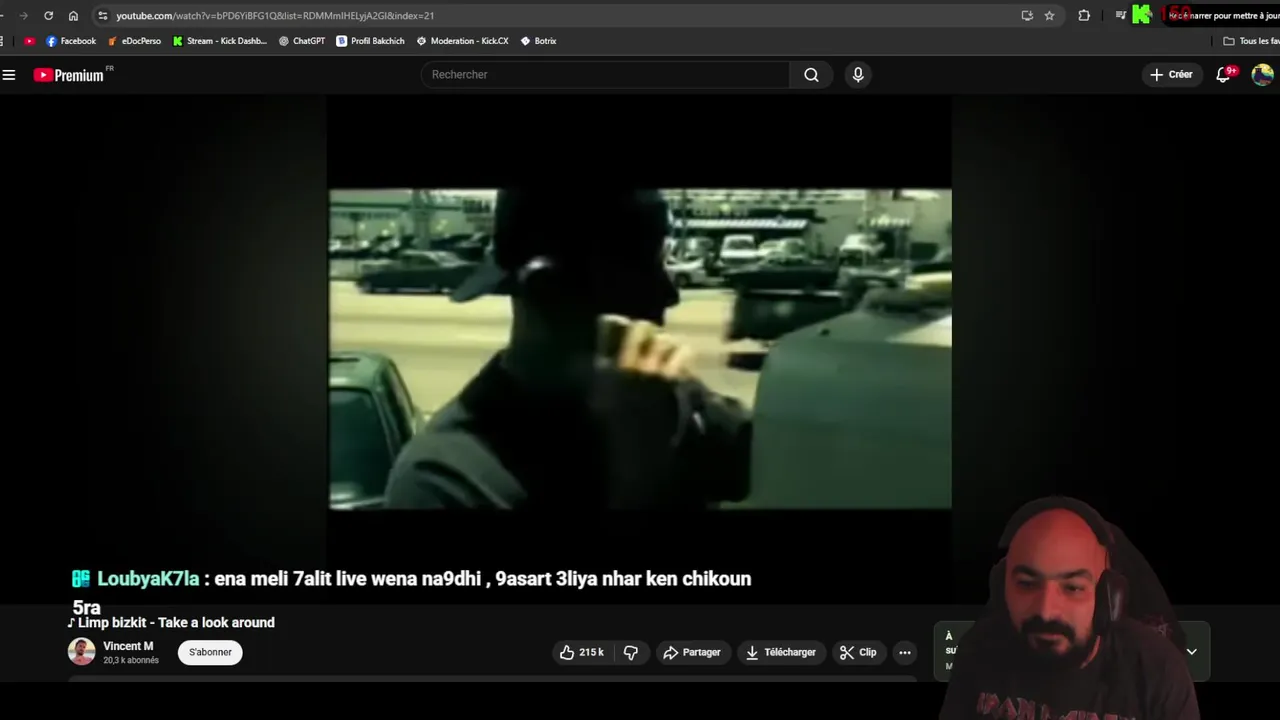The height and width of the screenshot is (720, 1280).
Task: View site information icon in address bar
Action: 102,15
